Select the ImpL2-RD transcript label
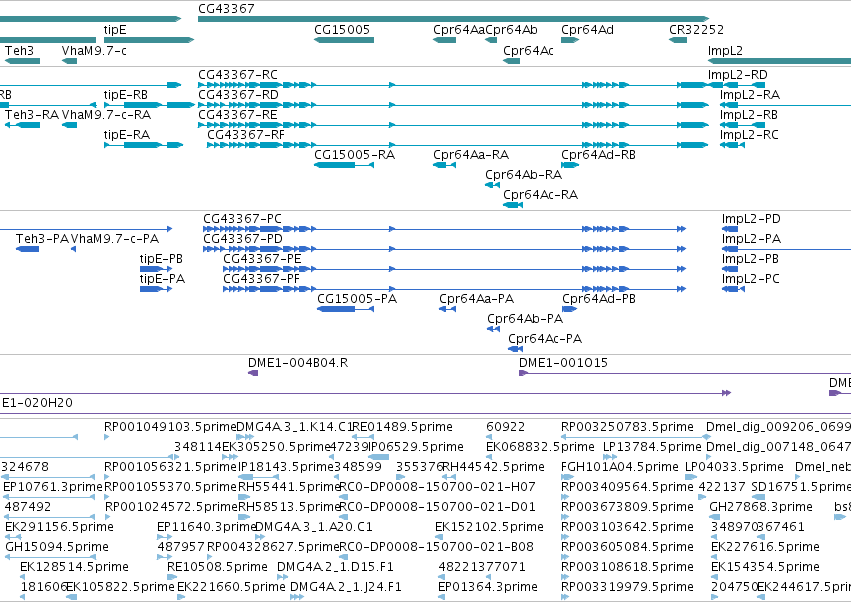 tap(738, 74)
